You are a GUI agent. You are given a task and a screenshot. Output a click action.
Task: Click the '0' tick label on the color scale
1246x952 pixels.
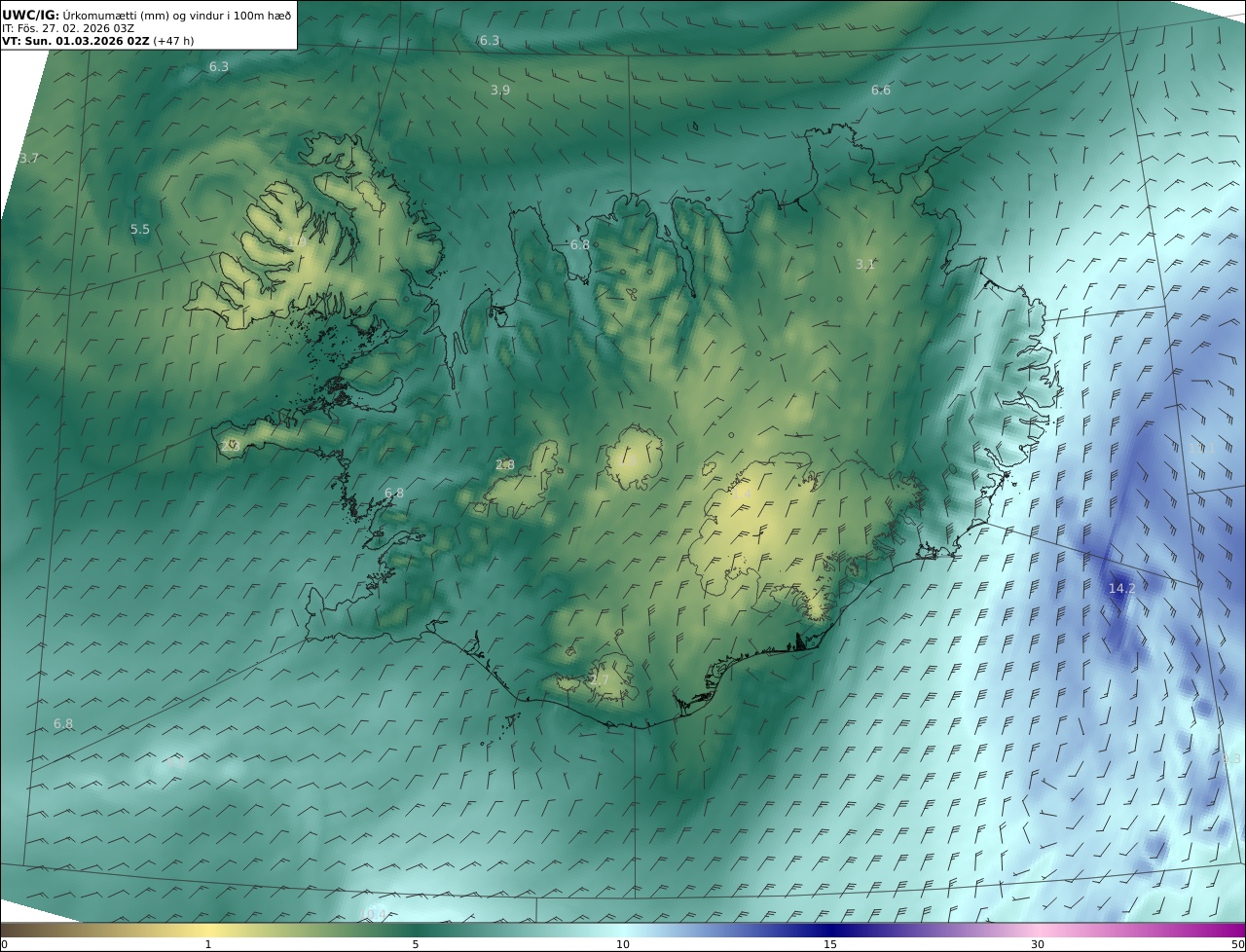click(x=4, y=944)
